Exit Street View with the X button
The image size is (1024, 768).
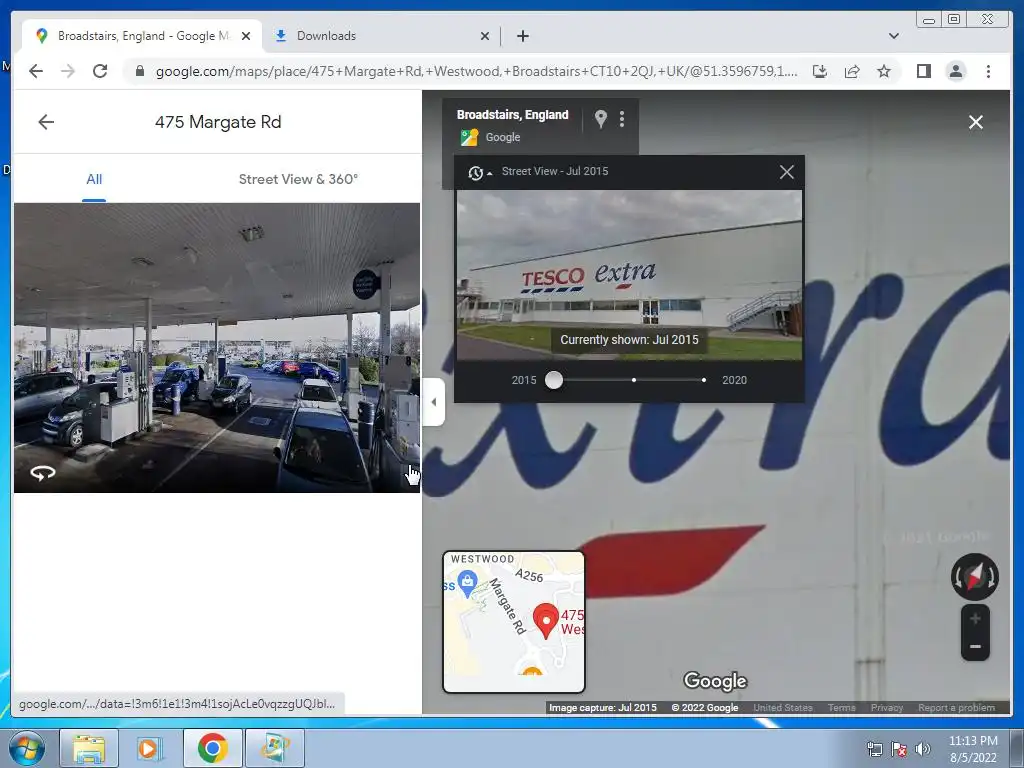coord(976,122)
